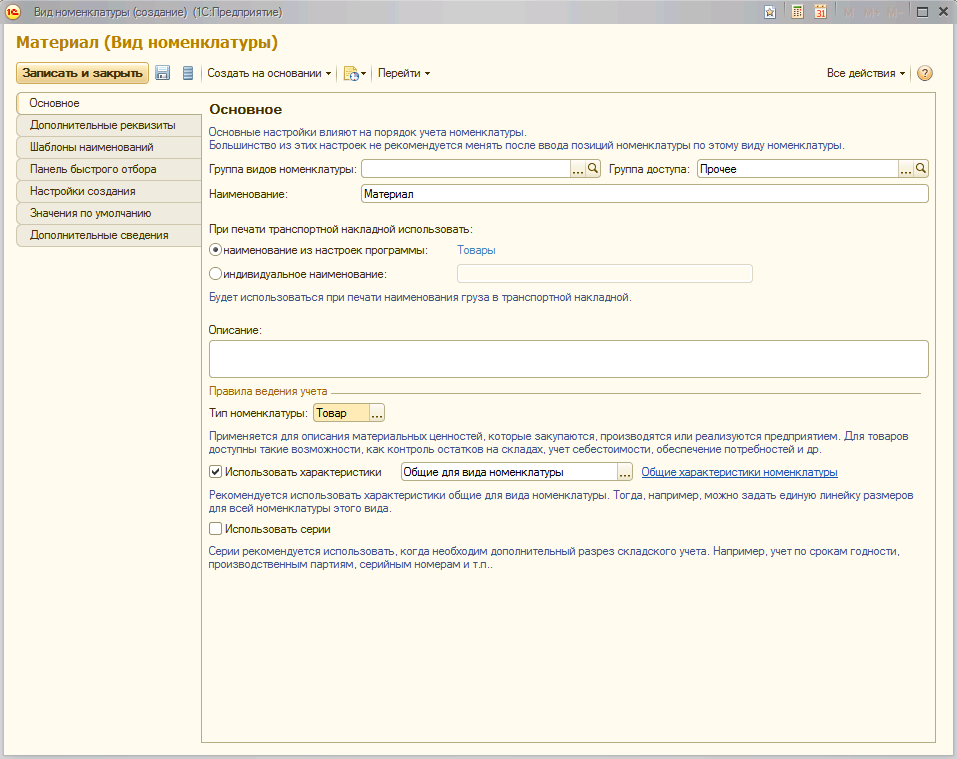This screenshot has width=957, height=759.
Task: Click the help question mark icon
Action: coord(924,73)
